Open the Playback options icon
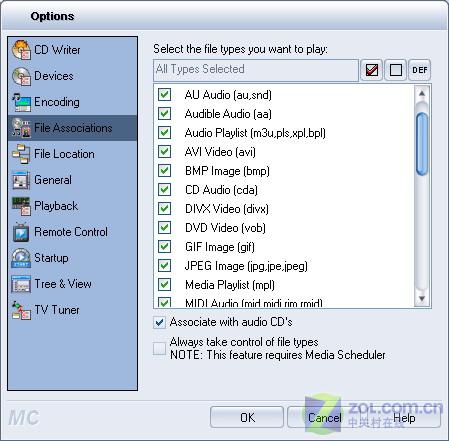 (x=21, y=206)
